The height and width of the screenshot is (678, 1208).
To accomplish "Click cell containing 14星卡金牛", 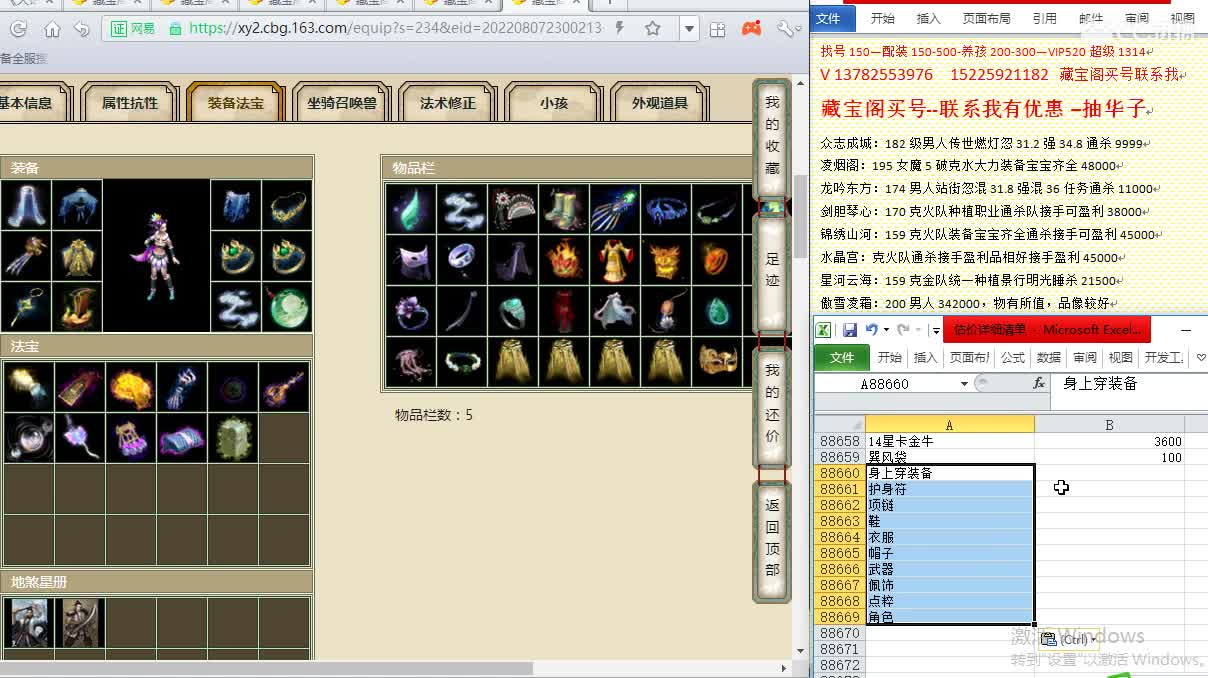I will pyautogui.click(x=949, y=441).
